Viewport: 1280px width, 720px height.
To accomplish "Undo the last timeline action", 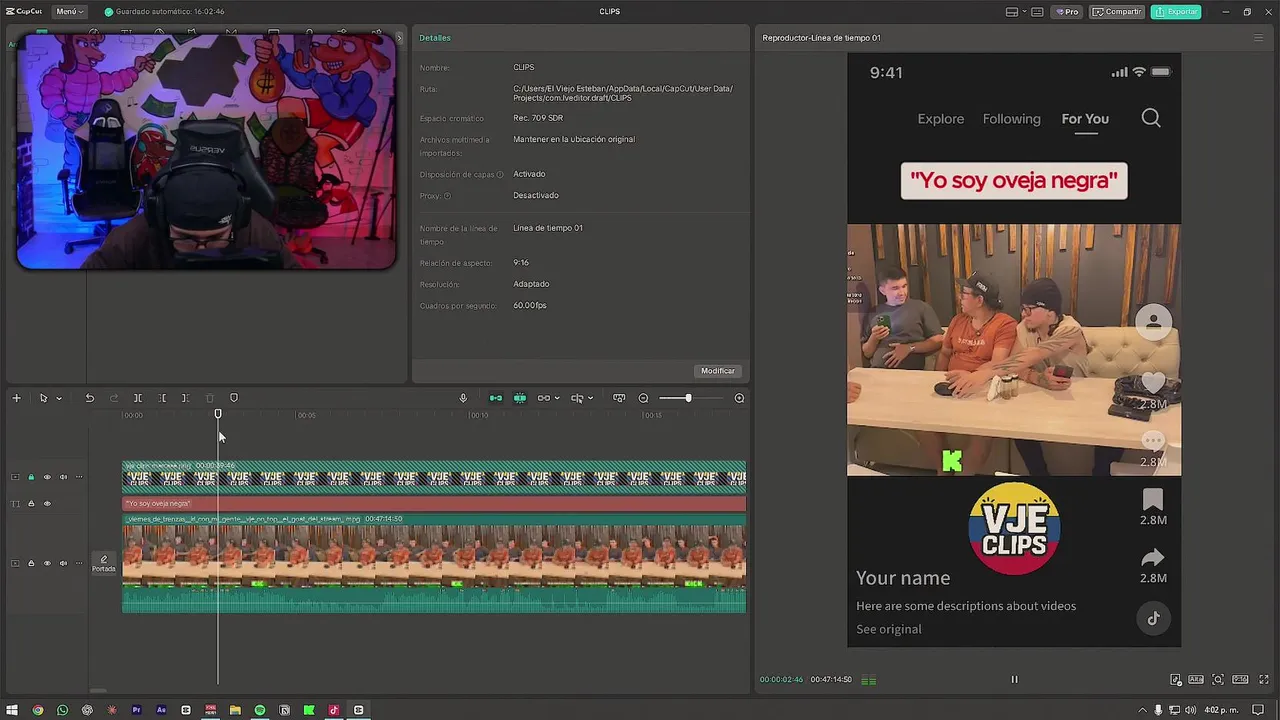I will click(89, 398).
